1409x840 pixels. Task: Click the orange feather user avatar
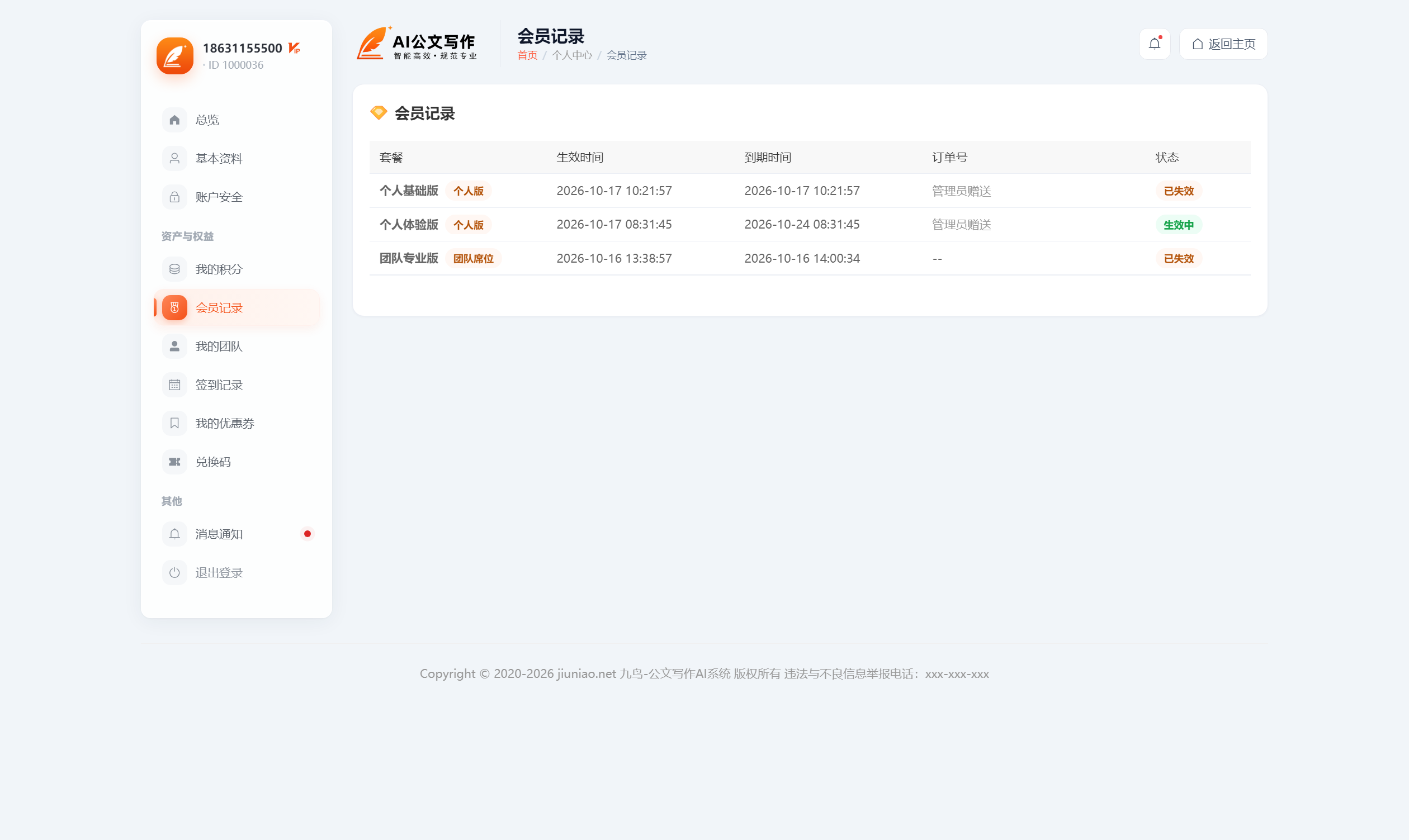174,55
